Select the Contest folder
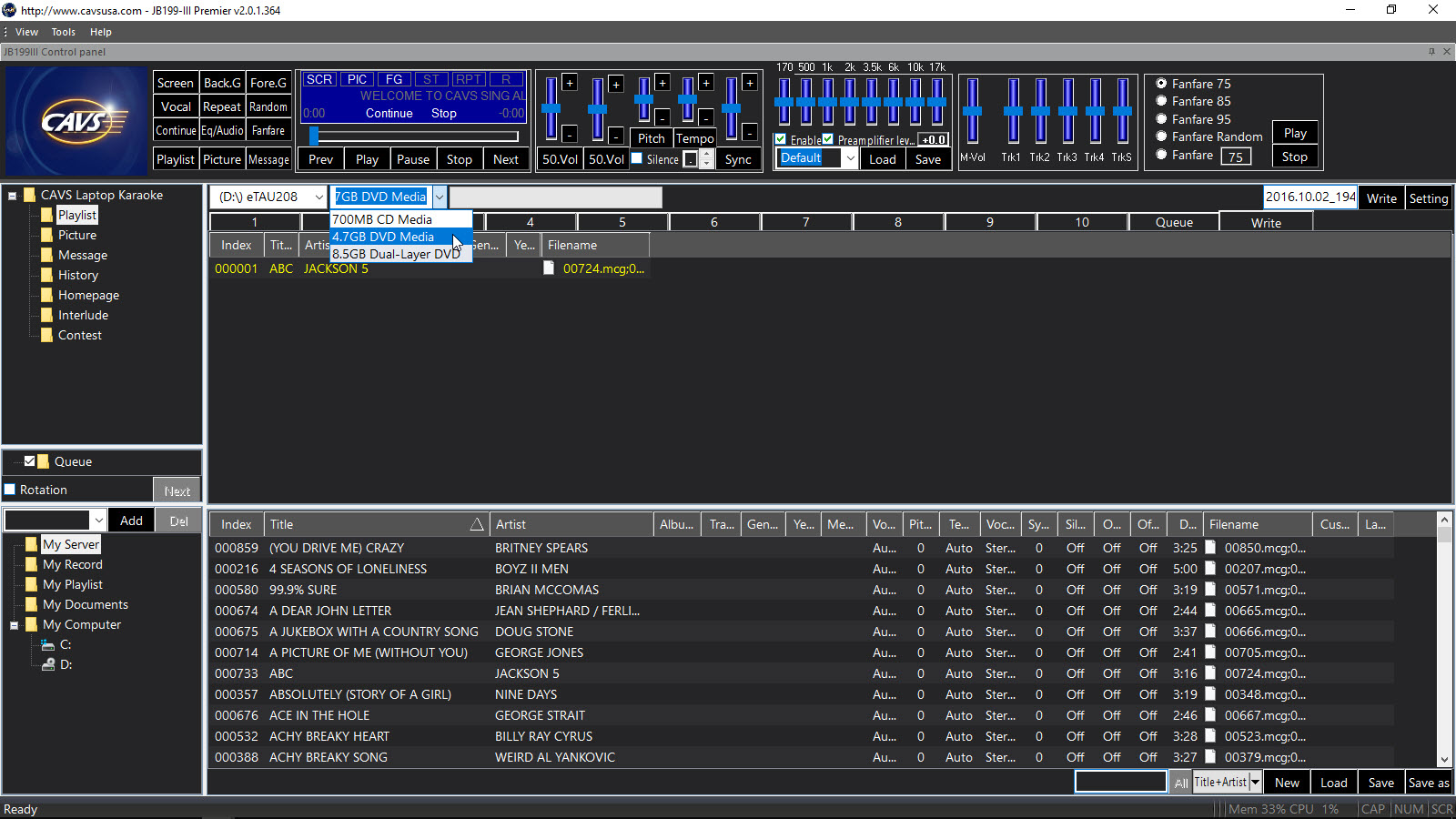The width and height of the screenshot is (1456, 819). [x=72, y=335]
